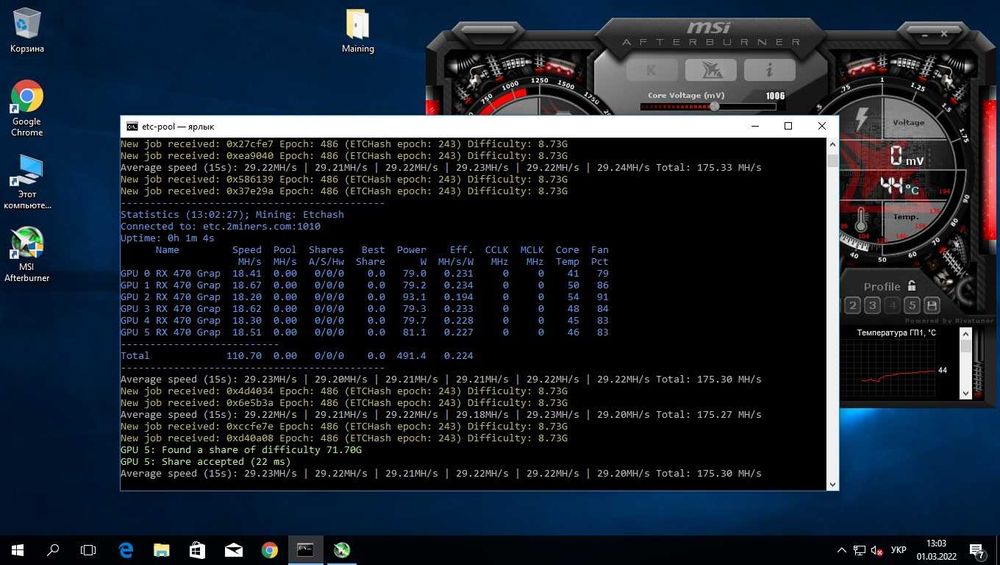Click 'GPU 5: Share accepted (22 ms)' line
Image resolution: width=1000 pixels, height=565 pixels.
(x=205, y=462)
